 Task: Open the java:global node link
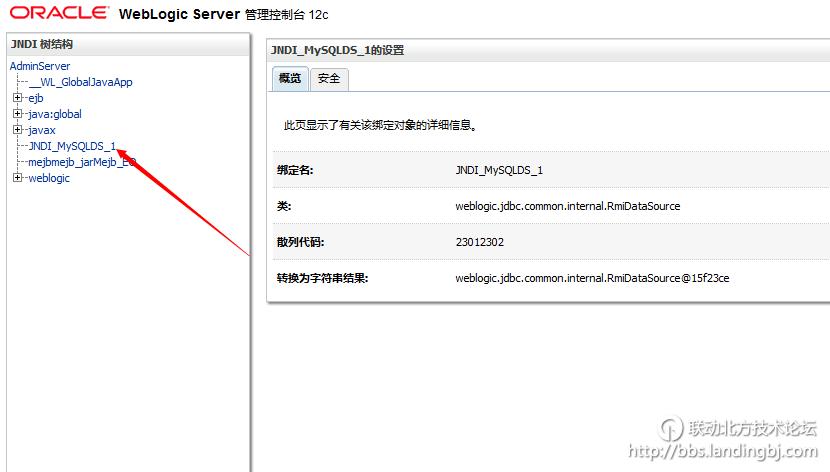55,114
